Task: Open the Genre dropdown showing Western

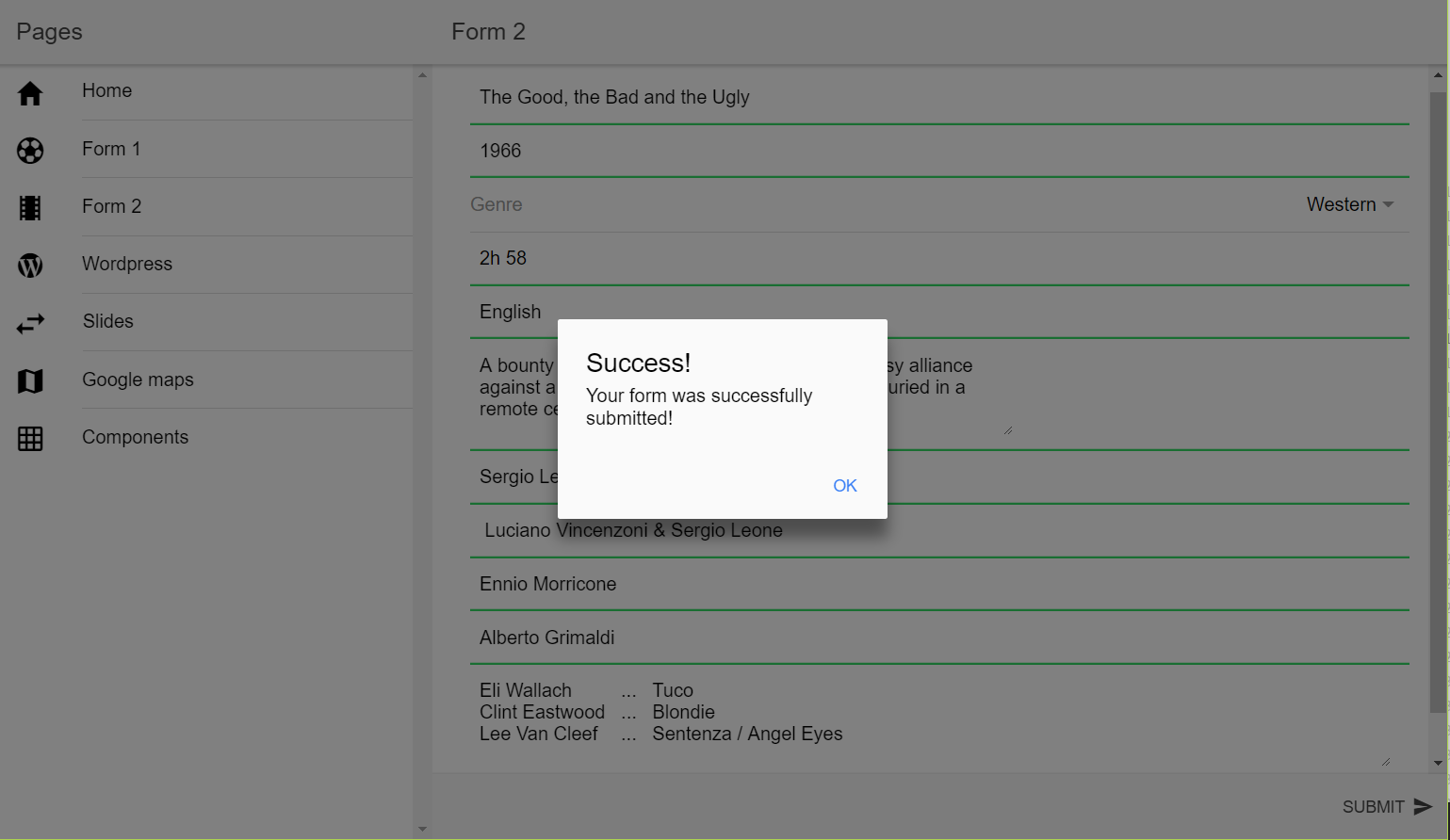Action: click(1349, 204)
